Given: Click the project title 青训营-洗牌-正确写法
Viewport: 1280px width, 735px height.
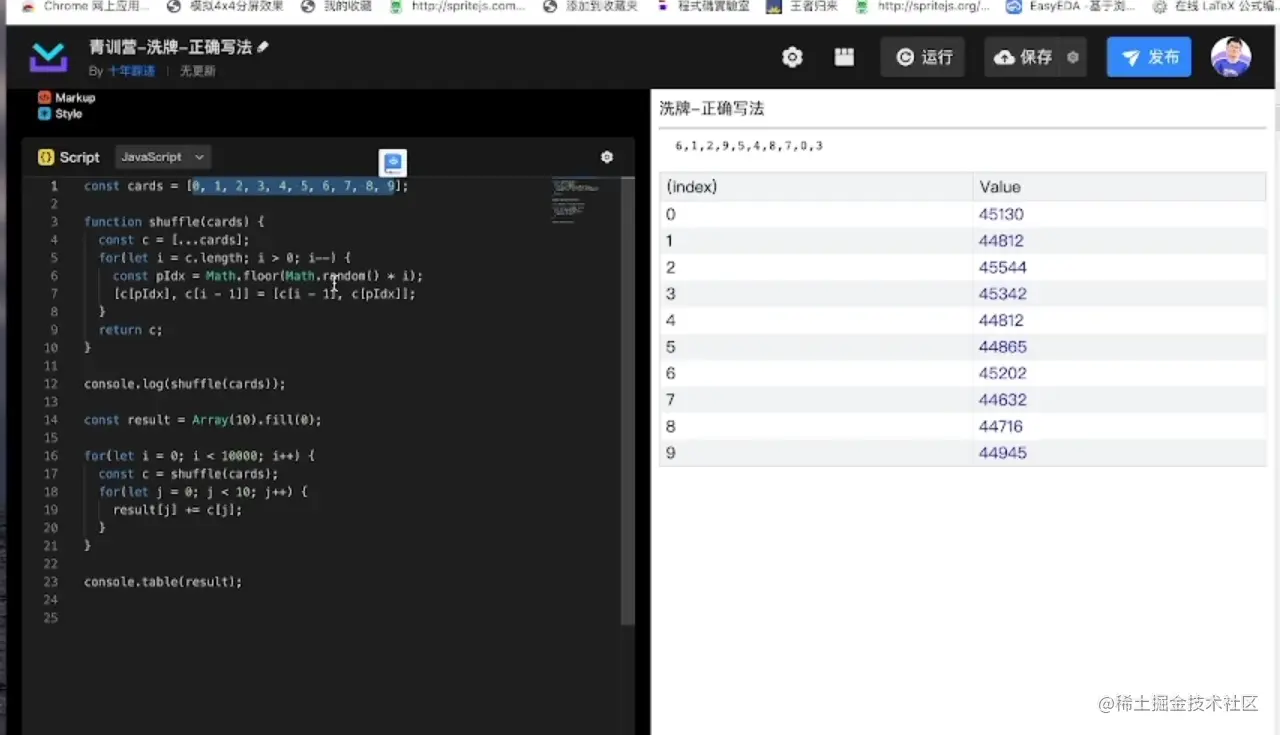Looking at the screenshot, I should coord(170,47).
